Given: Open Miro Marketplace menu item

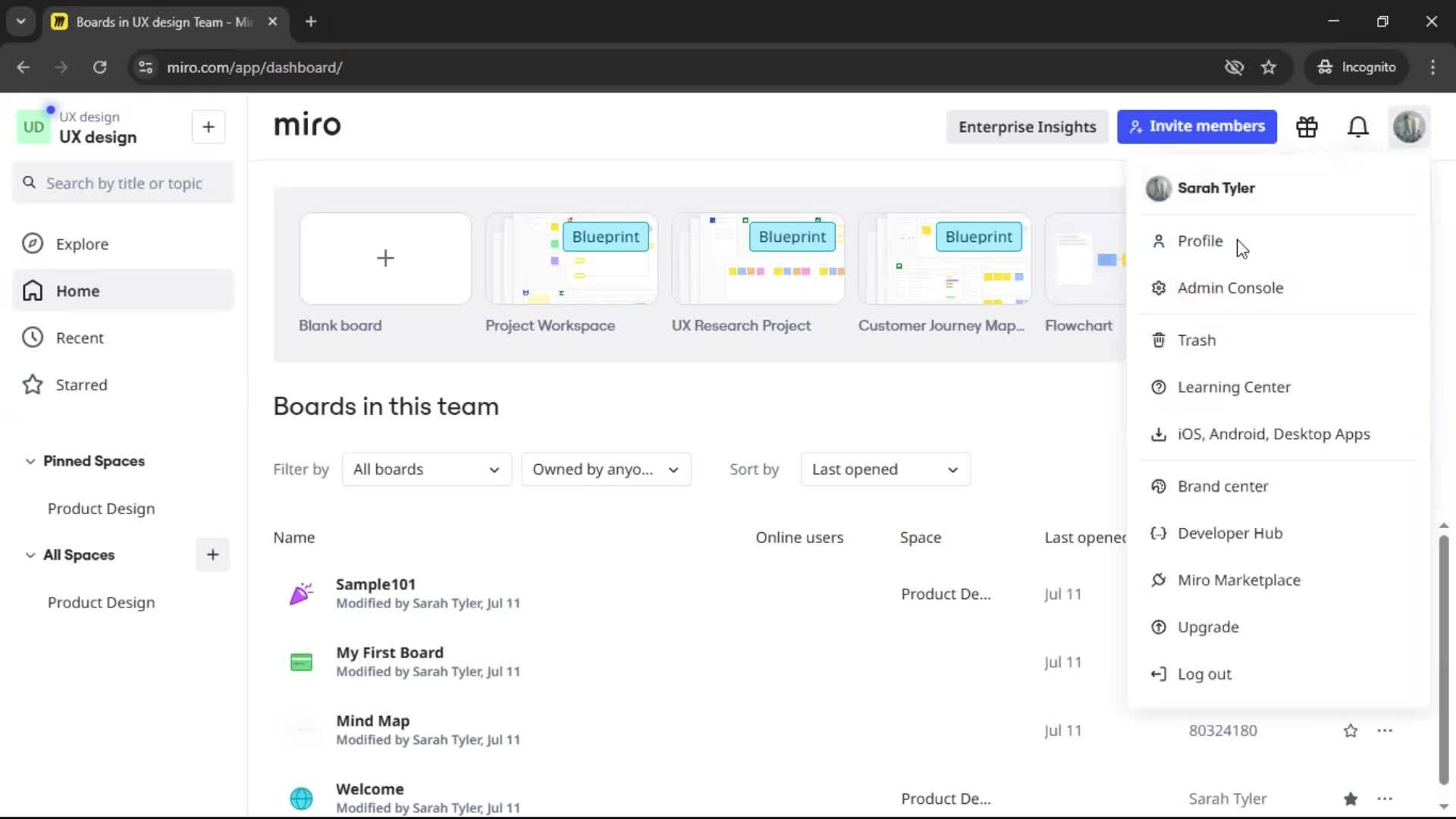Looking at the screenshot, I should pyautogui.click(x=1278, y=581).
